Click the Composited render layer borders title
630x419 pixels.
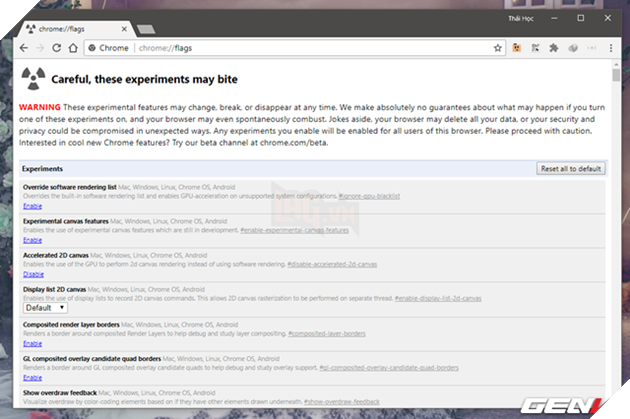pyautogui.click(x=71, y=325)
